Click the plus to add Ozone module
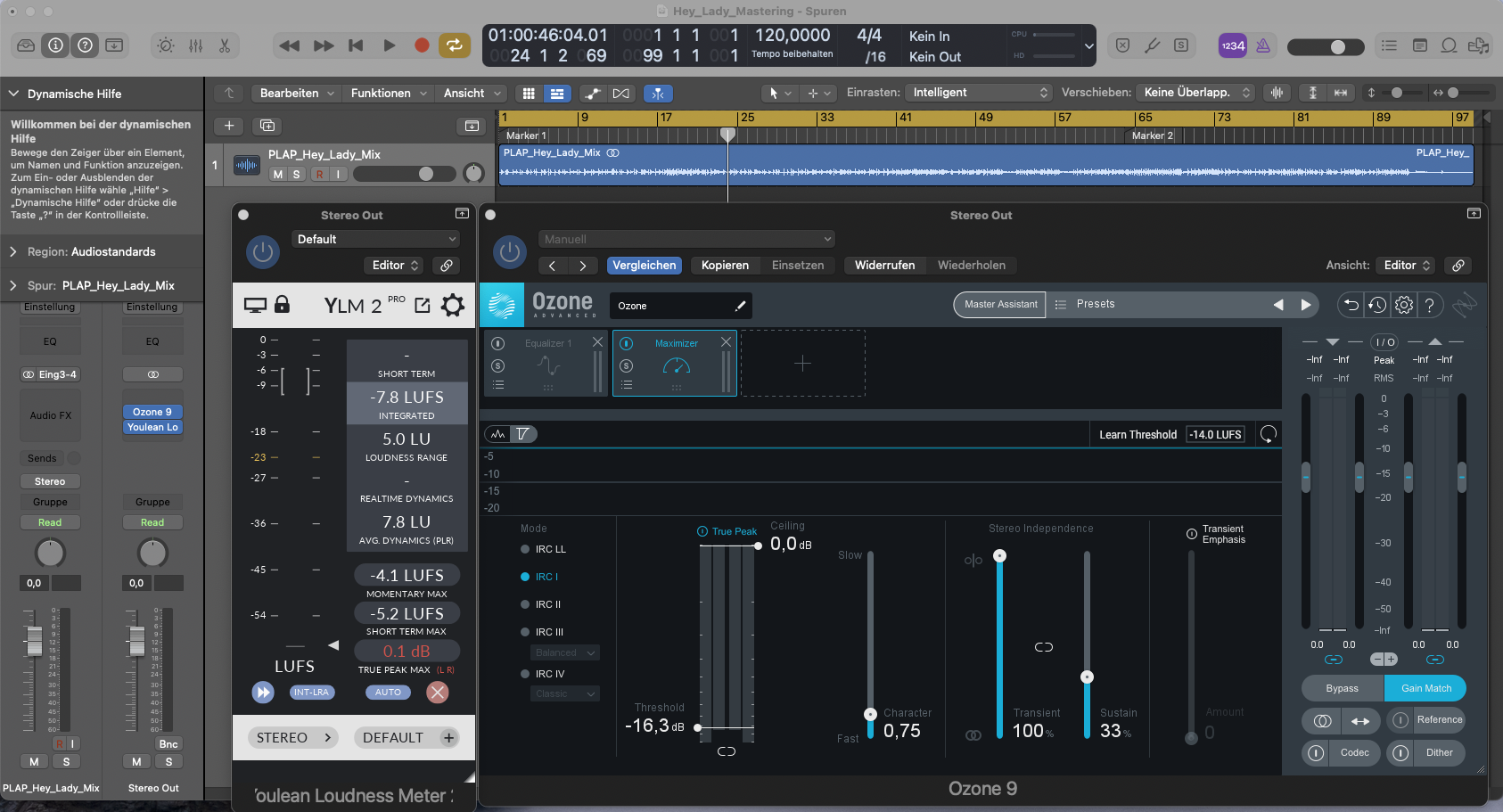 point(802,364)
